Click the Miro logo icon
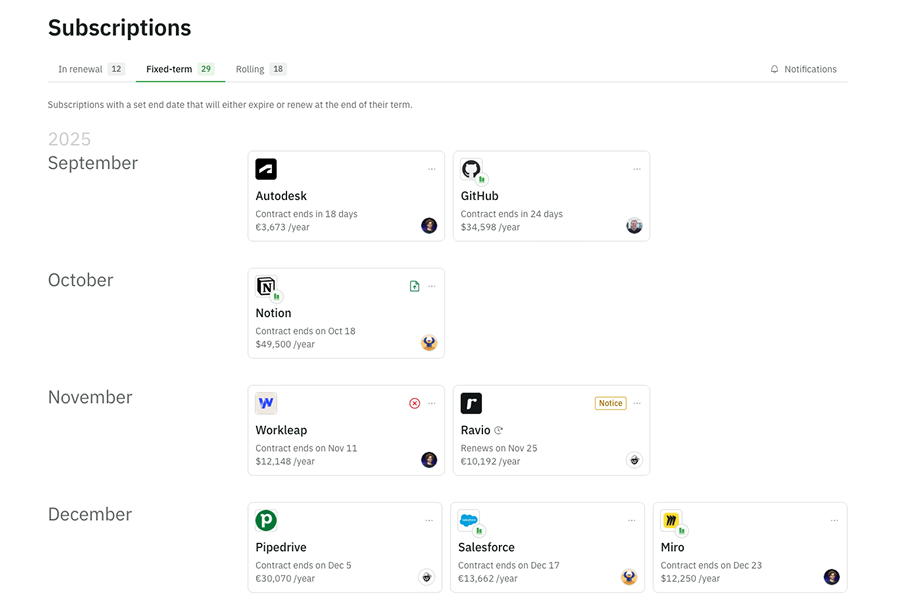Viewport: 900px width, 600px height. coord(671,520)
